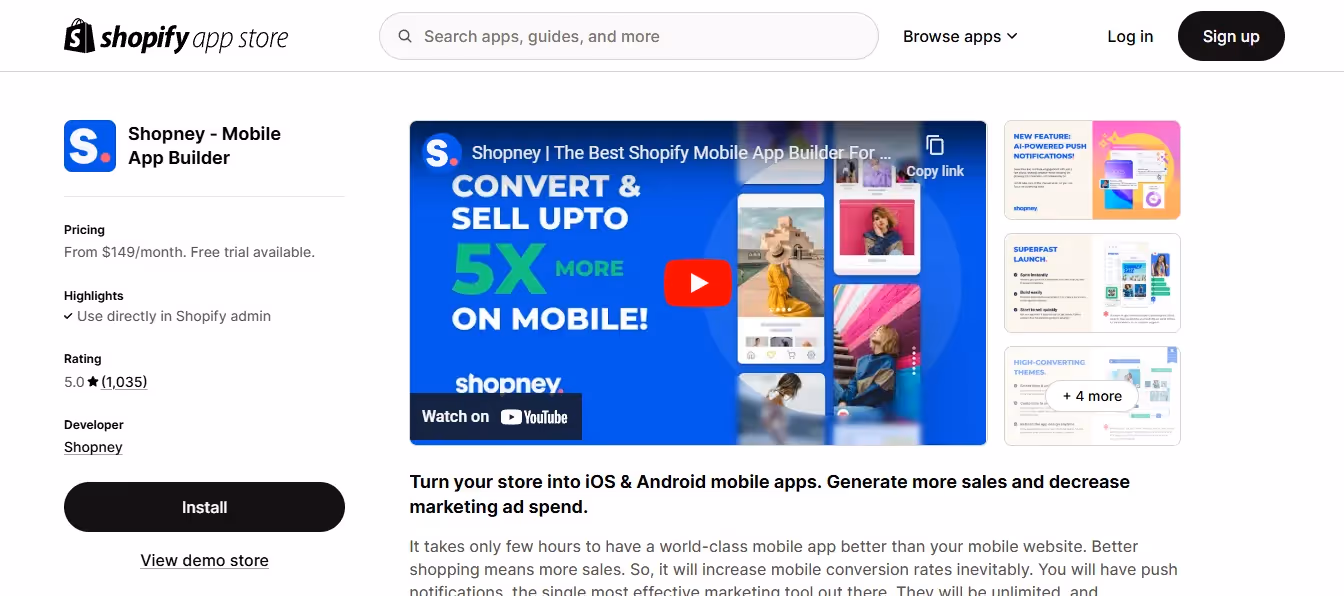Click the Browse apps chevron arrow

[1012, 36]
